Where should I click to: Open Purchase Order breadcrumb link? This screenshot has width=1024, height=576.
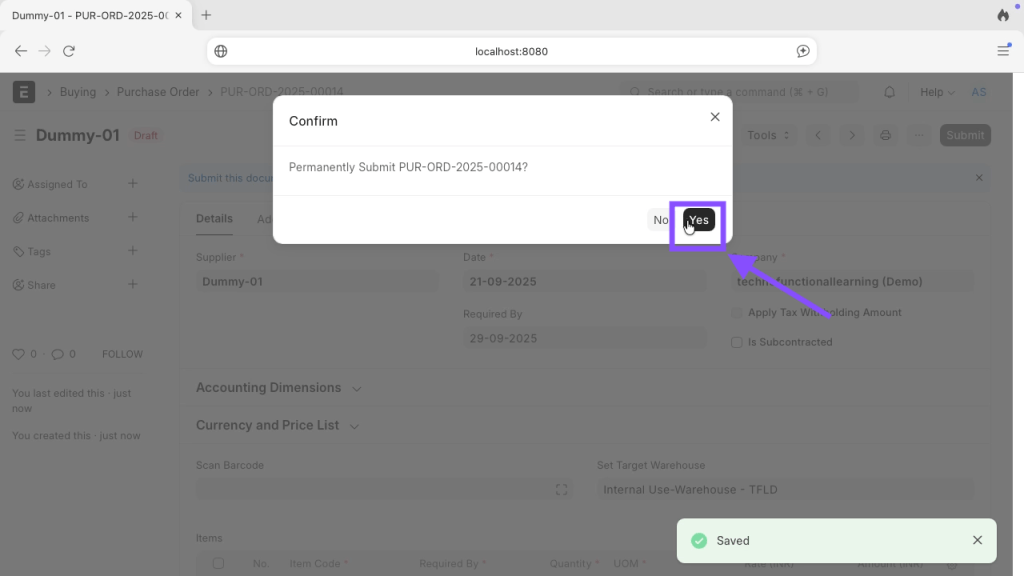(x=158, y=92)
